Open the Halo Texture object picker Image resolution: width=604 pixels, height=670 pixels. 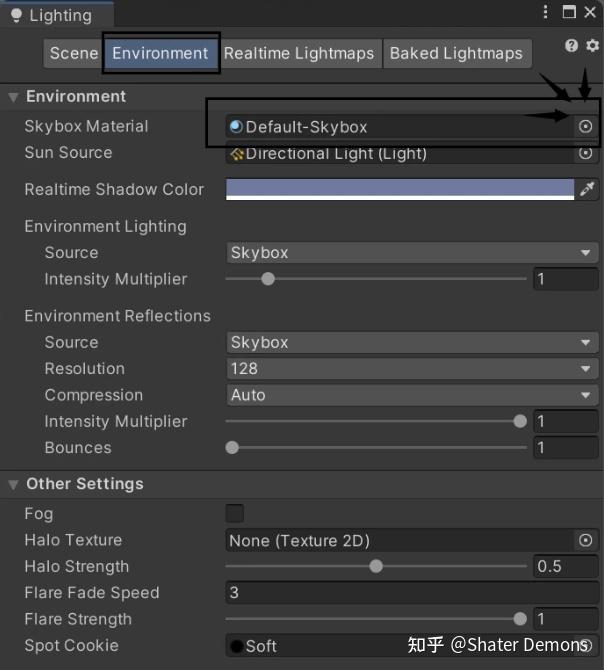click(x=585, y=540)
